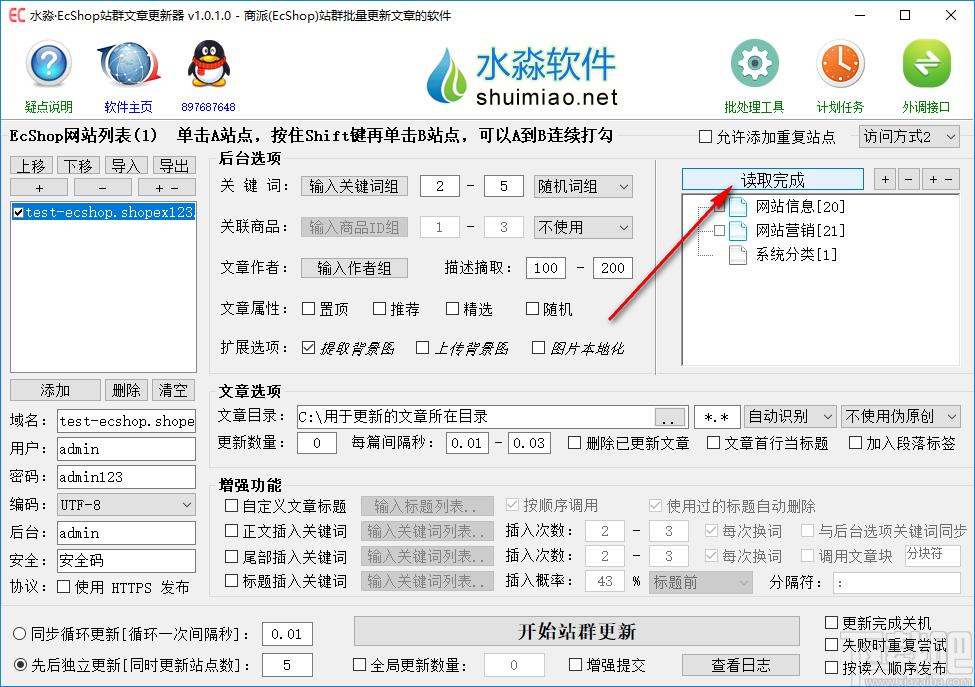Check 增强提交 option
This screenshot has height=687, width=975.
(x=576, y=665)
